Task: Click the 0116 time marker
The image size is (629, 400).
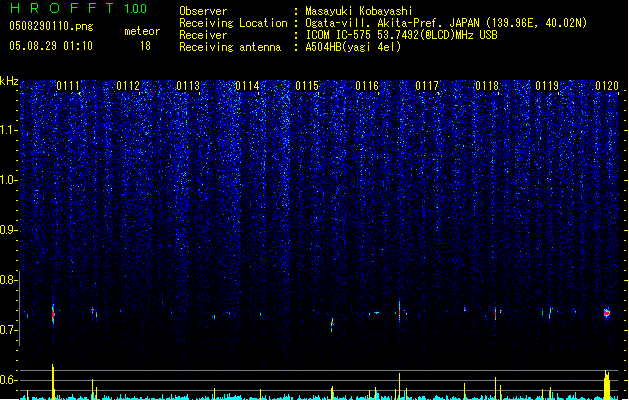Action: (x=367, y=86)
